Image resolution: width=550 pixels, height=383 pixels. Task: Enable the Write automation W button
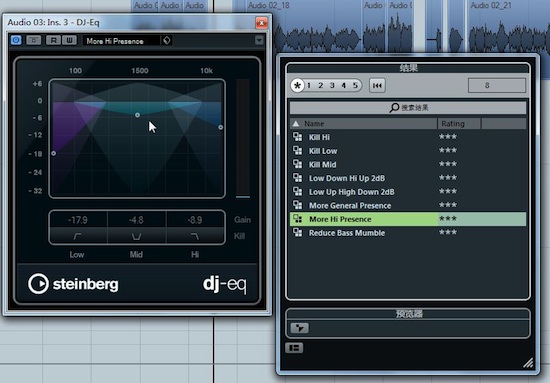point(69,40)
